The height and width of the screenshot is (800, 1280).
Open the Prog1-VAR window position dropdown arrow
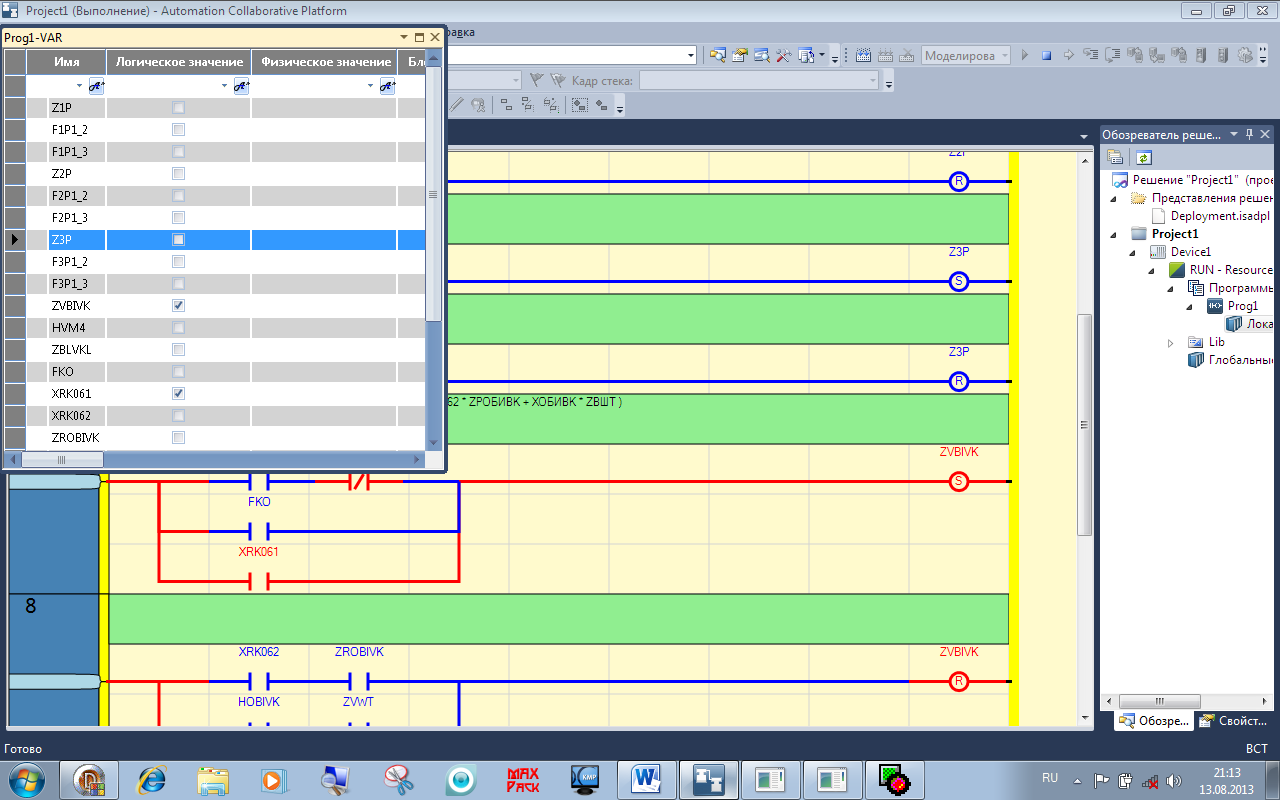click(403, 36)
